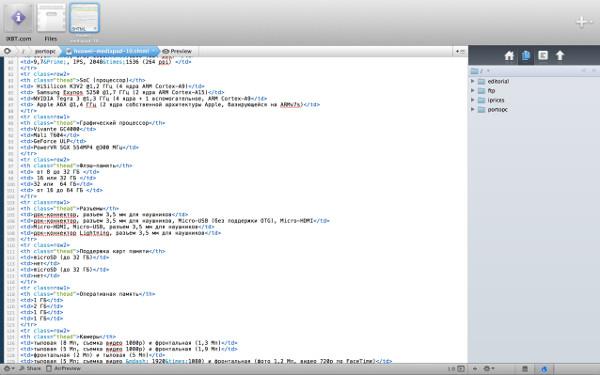Viewport: 600px width, 375px height.
Task: Click the 'NVIDIA Tegra 3' code line
Action: tap(143, 98)
